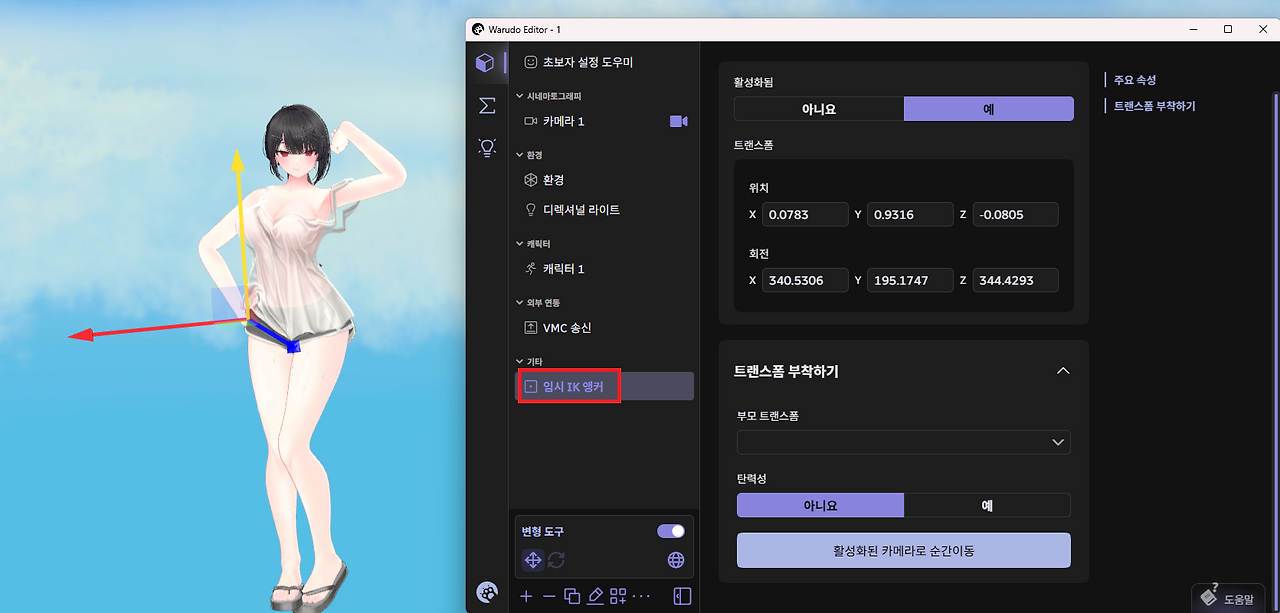
Task: Collapse the 캐릭터 group
Action: (x=519, y=244)
